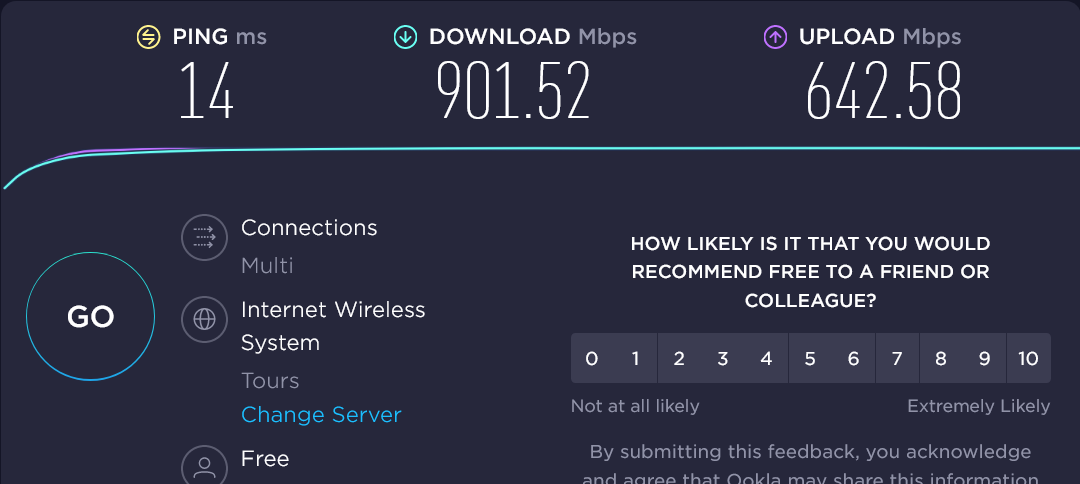The height and width of the screenshot is (484, 1080).
Task: Select rating 0 on recommendation scale
Action: pyautogui.click(x=592, y=359)
